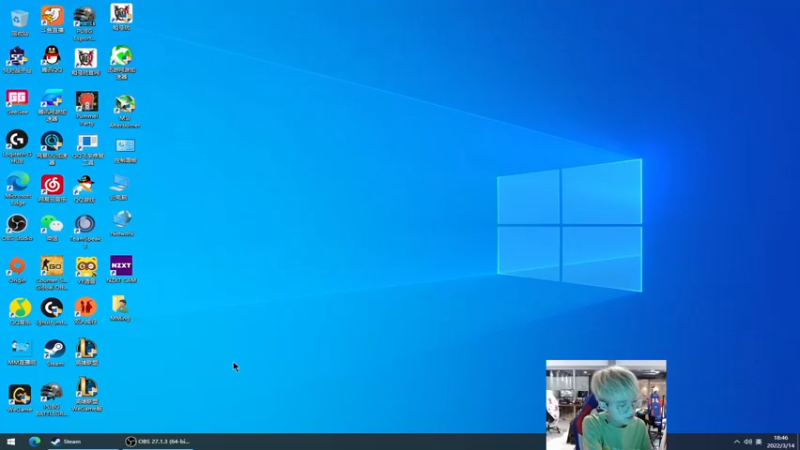Open the MMing user folder icon
Screen dimensions: 800x450
tap(120, 308)
